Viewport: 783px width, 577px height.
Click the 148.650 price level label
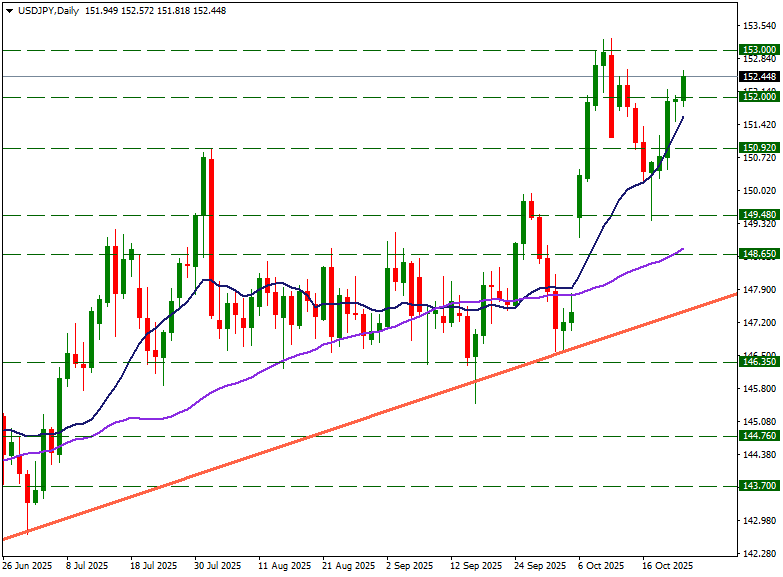[760, 254]
